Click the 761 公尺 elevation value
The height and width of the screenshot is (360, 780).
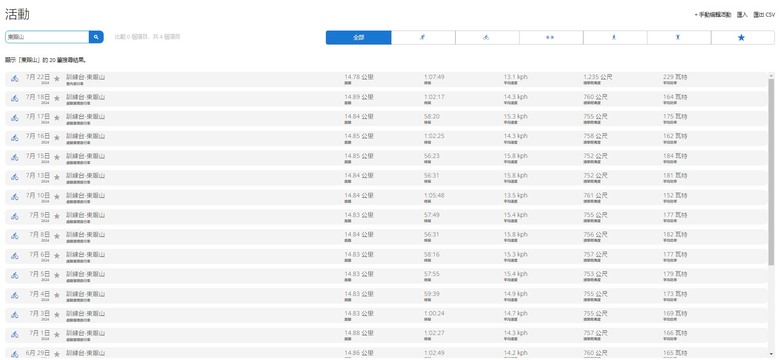point(595,195)
